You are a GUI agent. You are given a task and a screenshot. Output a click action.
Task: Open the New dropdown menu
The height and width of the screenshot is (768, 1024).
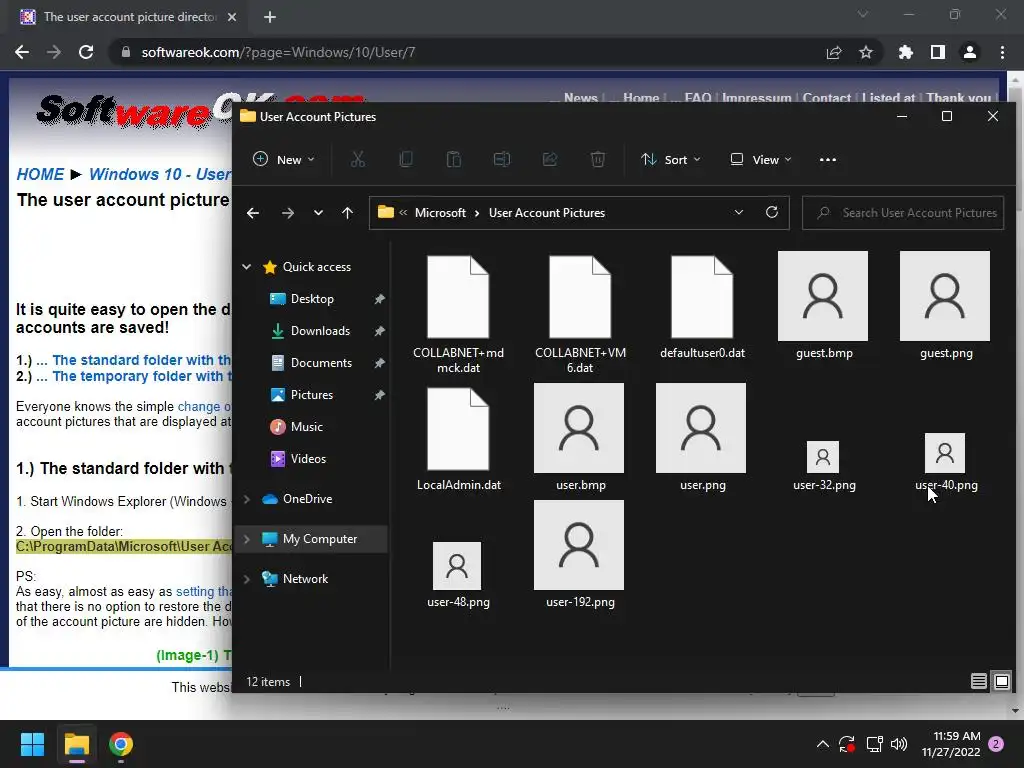click(284, 159)
